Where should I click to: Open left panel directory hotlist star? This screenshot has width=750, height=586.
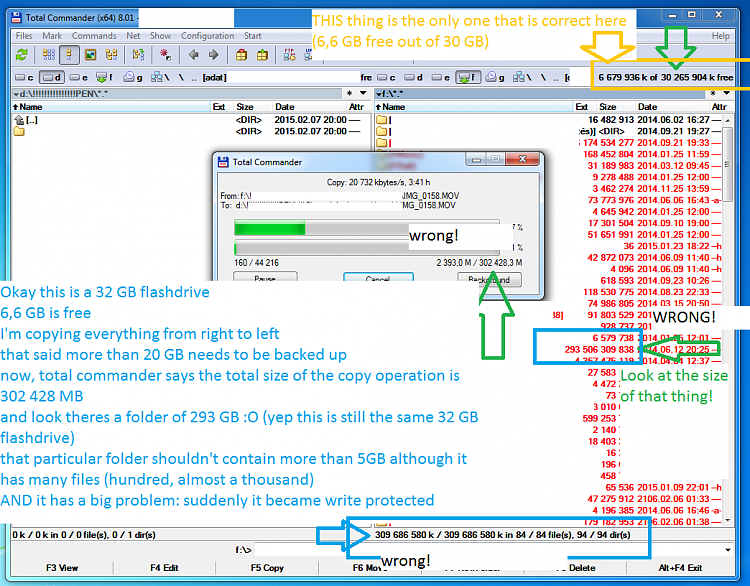point(350,93)
